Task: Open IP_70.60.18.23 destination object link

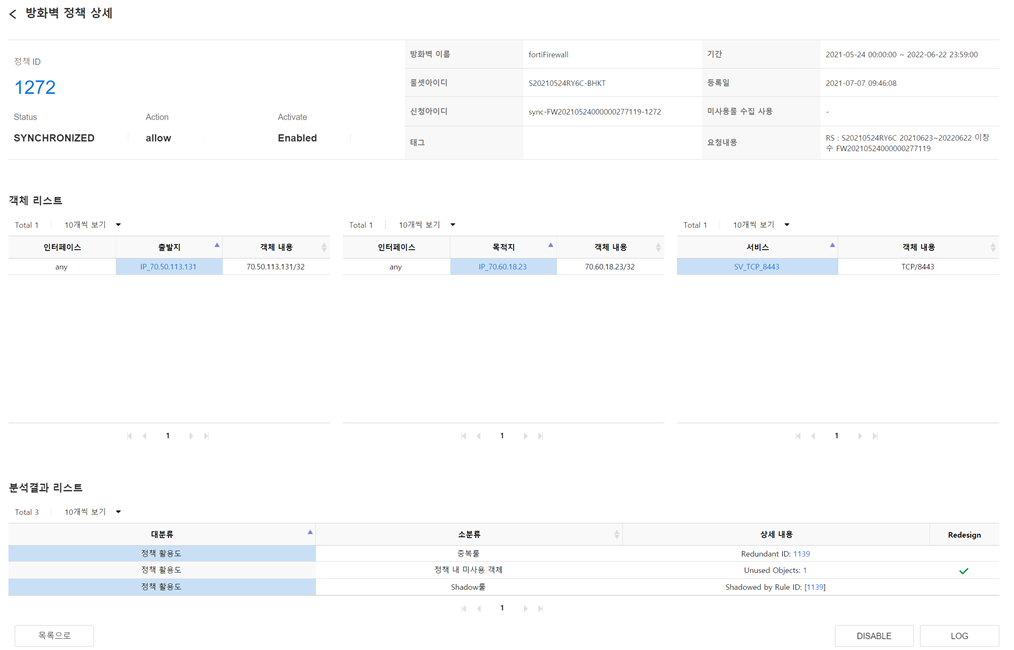Action: click(502, 266)
